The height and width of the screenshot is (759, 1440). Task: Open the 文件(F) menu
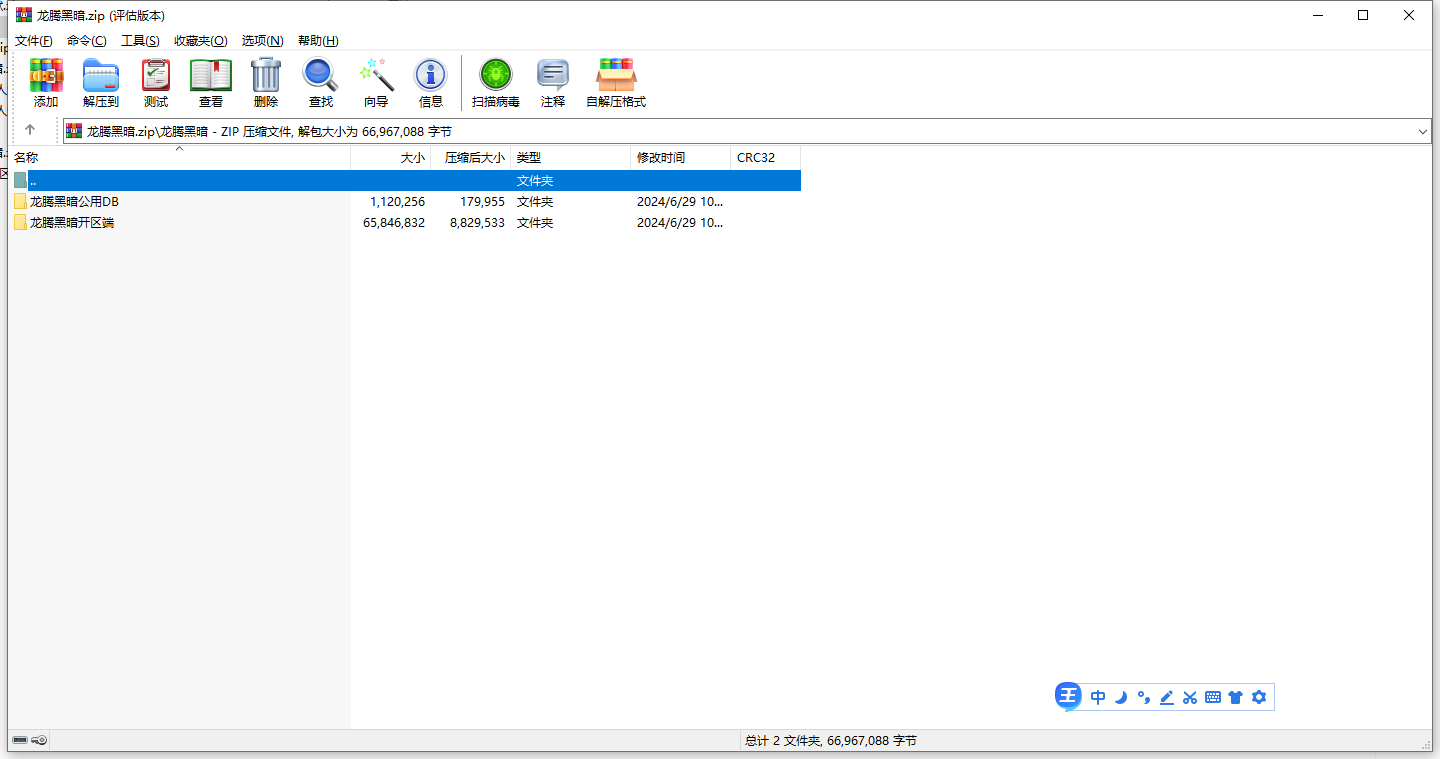pos(33,41)
